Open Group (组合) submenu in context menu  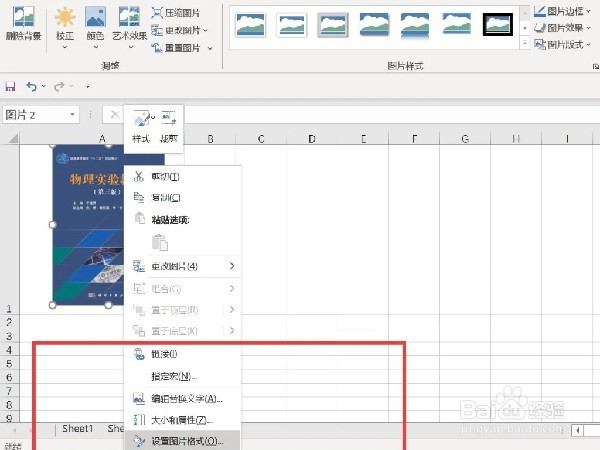(x=183, y=289)
